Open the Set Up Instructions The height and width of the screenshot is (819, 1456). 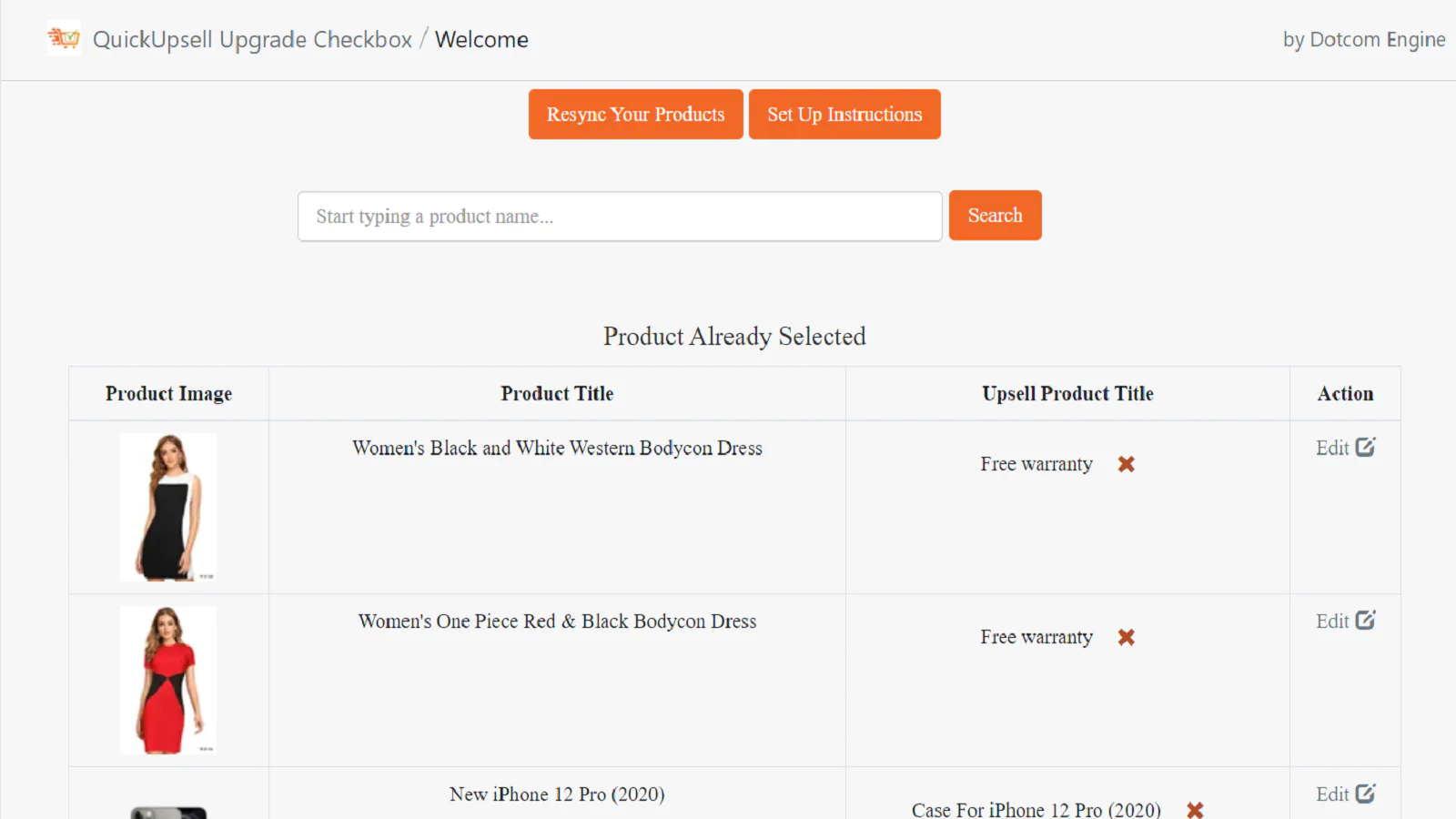tap(844, 115)
